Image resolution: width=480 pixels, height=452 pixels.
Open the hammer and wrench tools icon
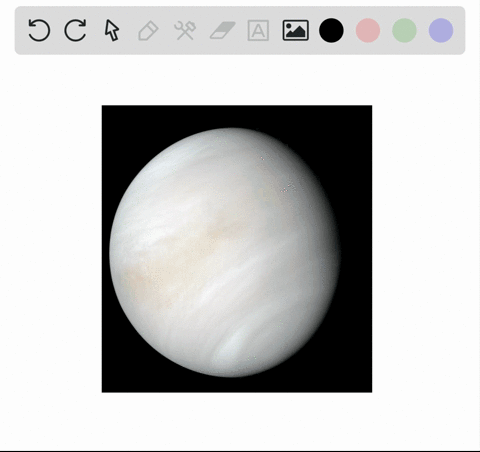tap(185, 31)
